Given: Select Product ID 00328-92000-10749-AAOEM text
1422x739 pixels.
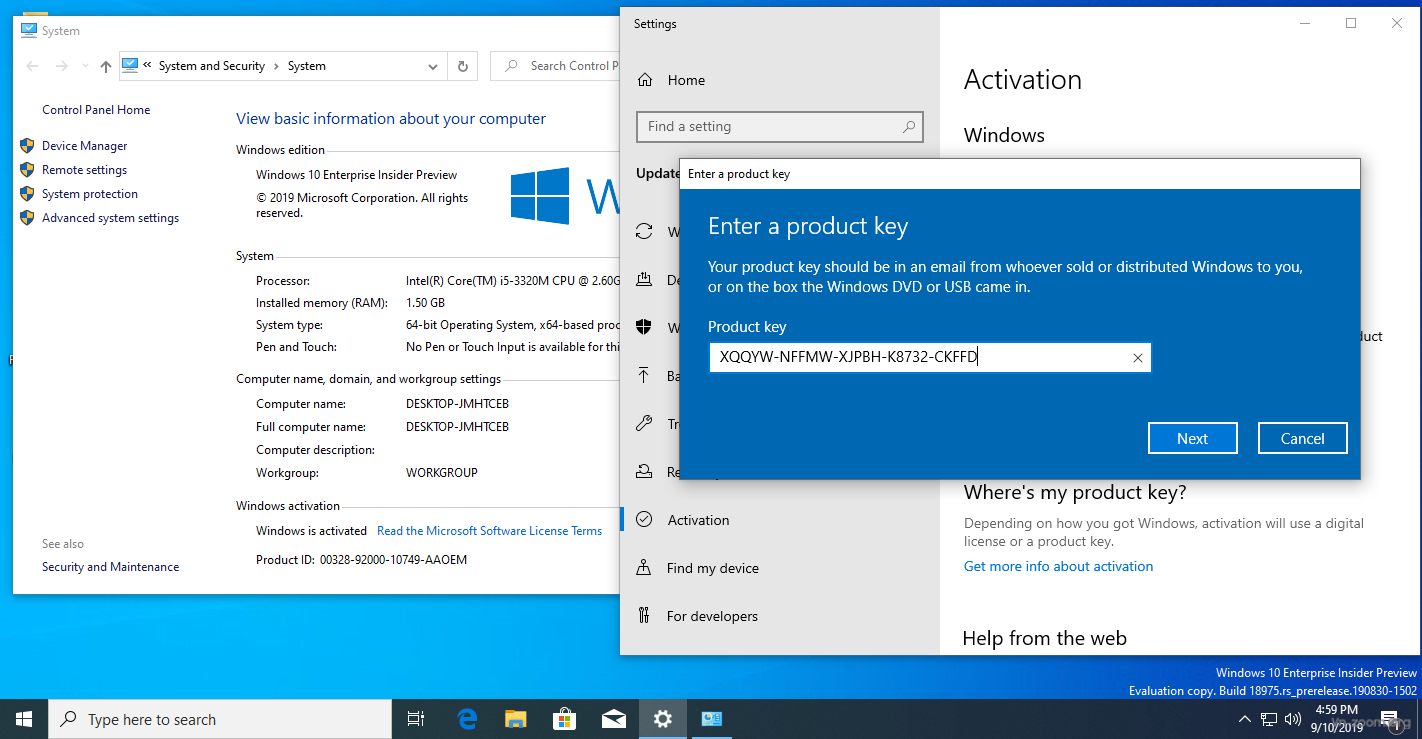Looking at the screenshot, I should [x=393, y=560].
